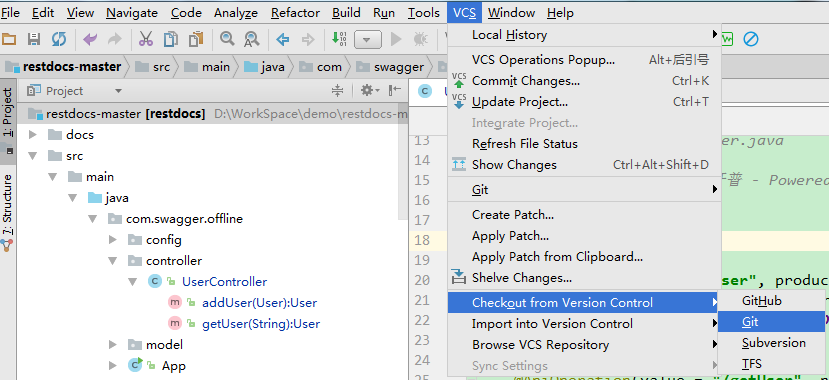This screenshot has width=829, height=380.
Task: Click the scroll from source icon
Action: coord(337,90)
